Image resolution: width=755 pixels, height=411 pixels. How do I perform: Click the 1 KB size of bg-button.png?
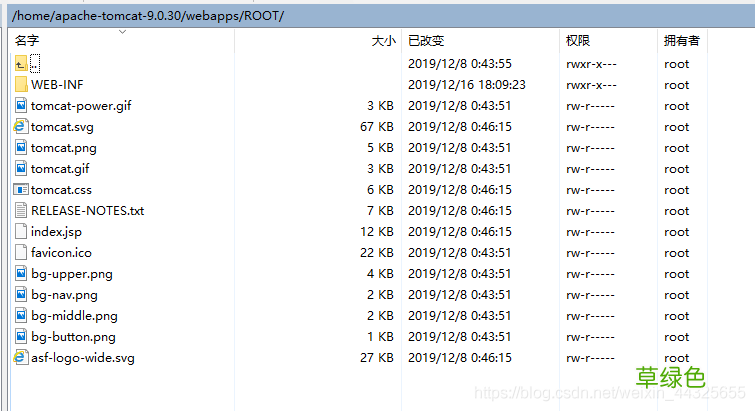click(x=380, y=337)
